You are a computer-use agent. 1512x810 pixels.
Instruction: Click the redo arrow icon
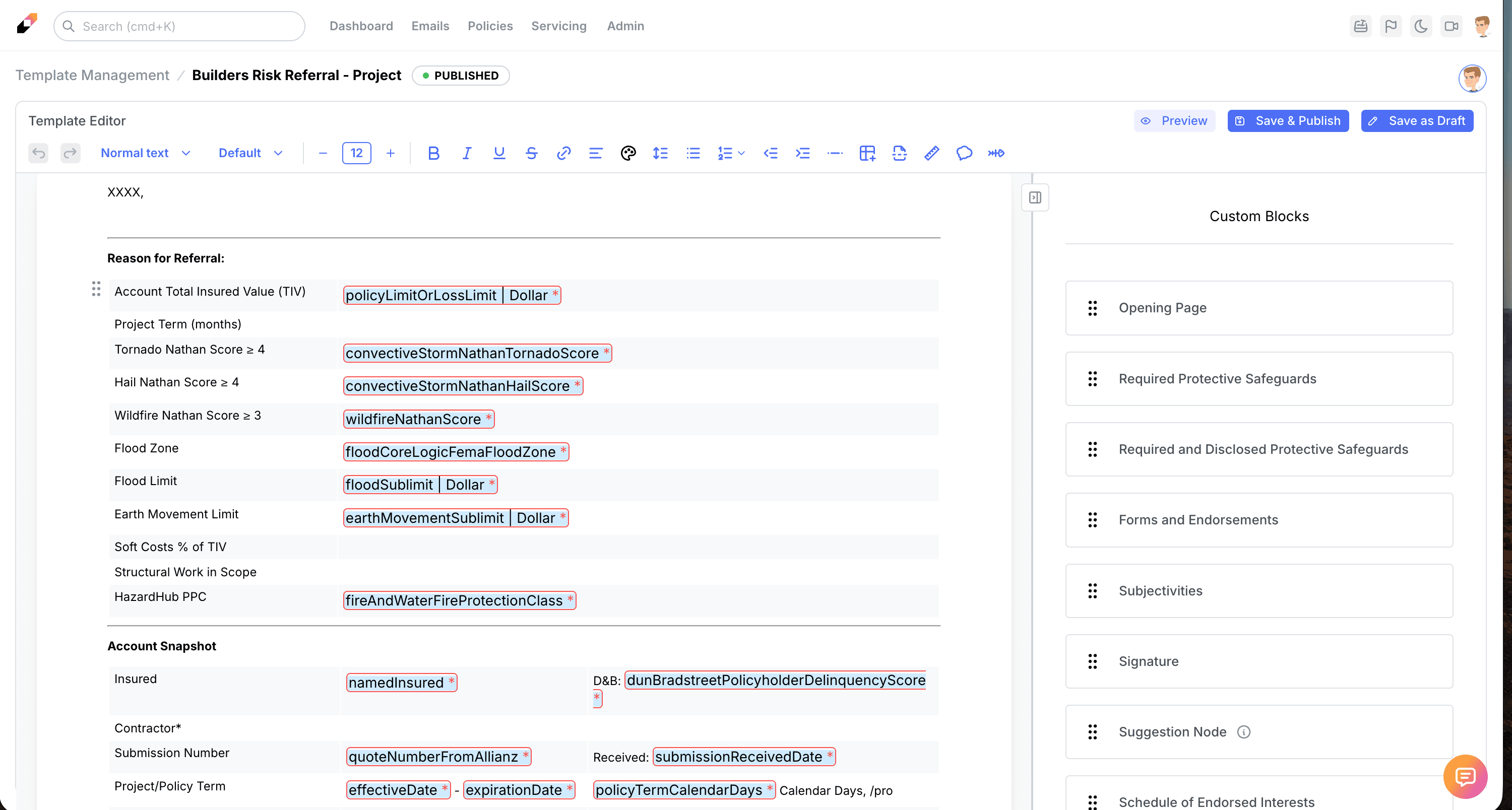point(71,153)
